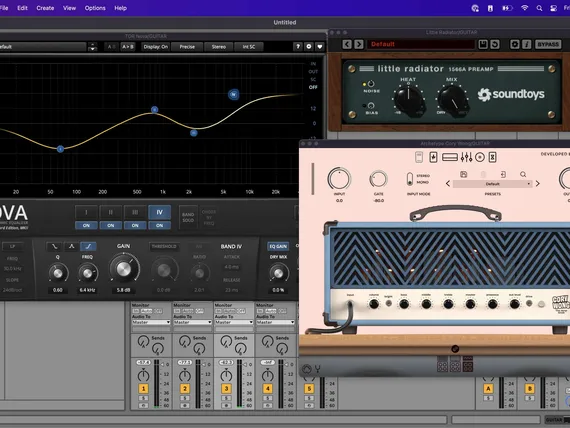The image size is (570, 428).
Task: Open channel 1 Audio To Master dropdown
Action: (151, 322)
